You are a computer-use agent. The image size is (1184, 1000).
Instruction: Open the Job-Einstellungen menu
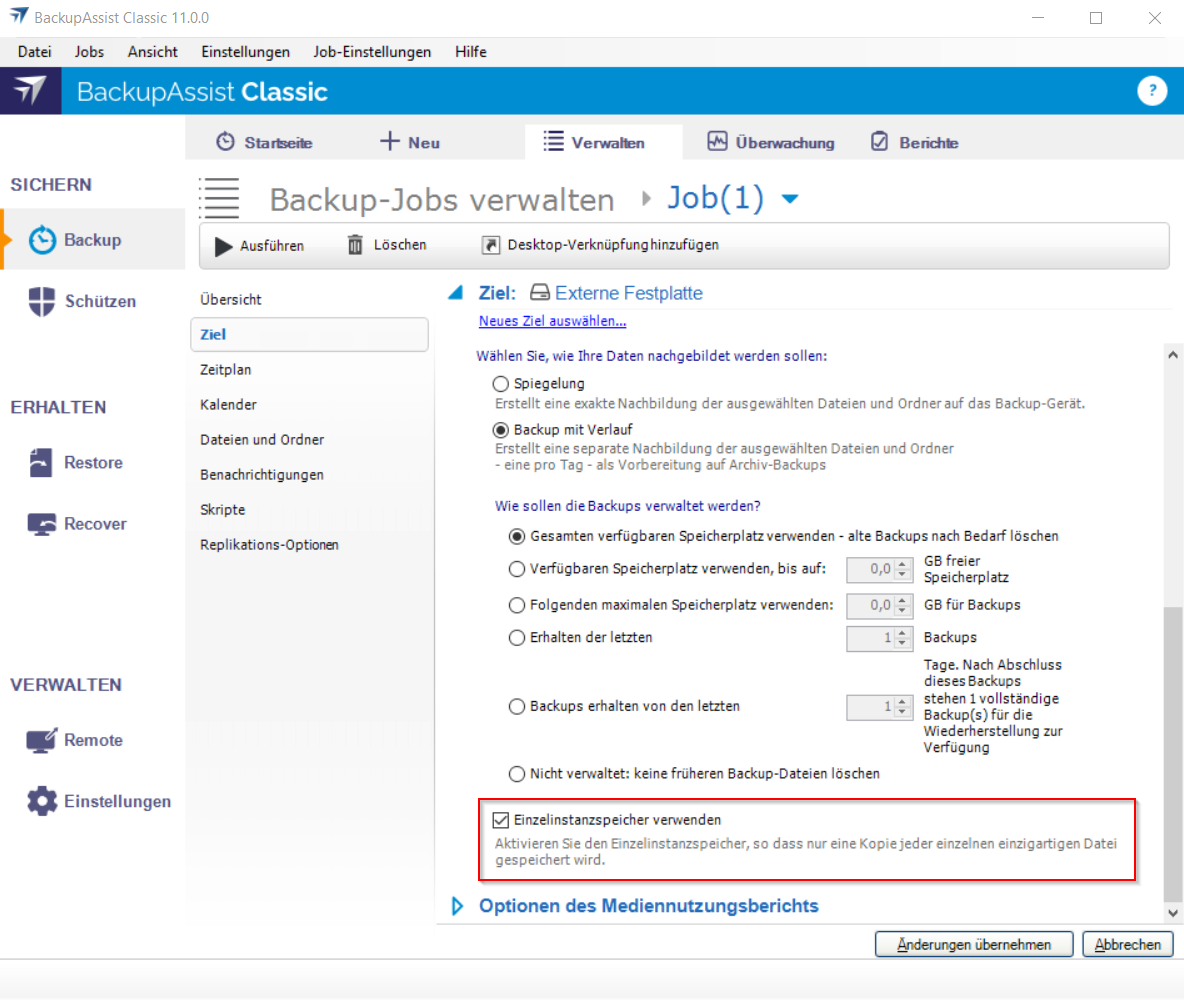372,52
